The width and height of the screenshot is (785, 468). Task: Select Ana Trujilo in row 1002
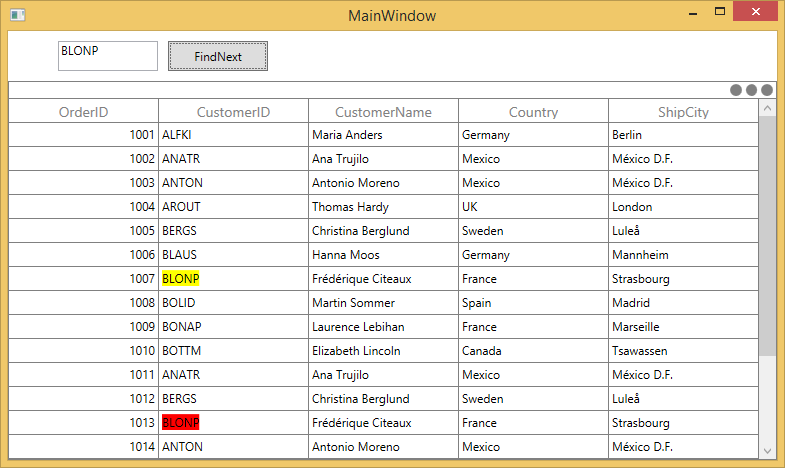pos(383,159)
